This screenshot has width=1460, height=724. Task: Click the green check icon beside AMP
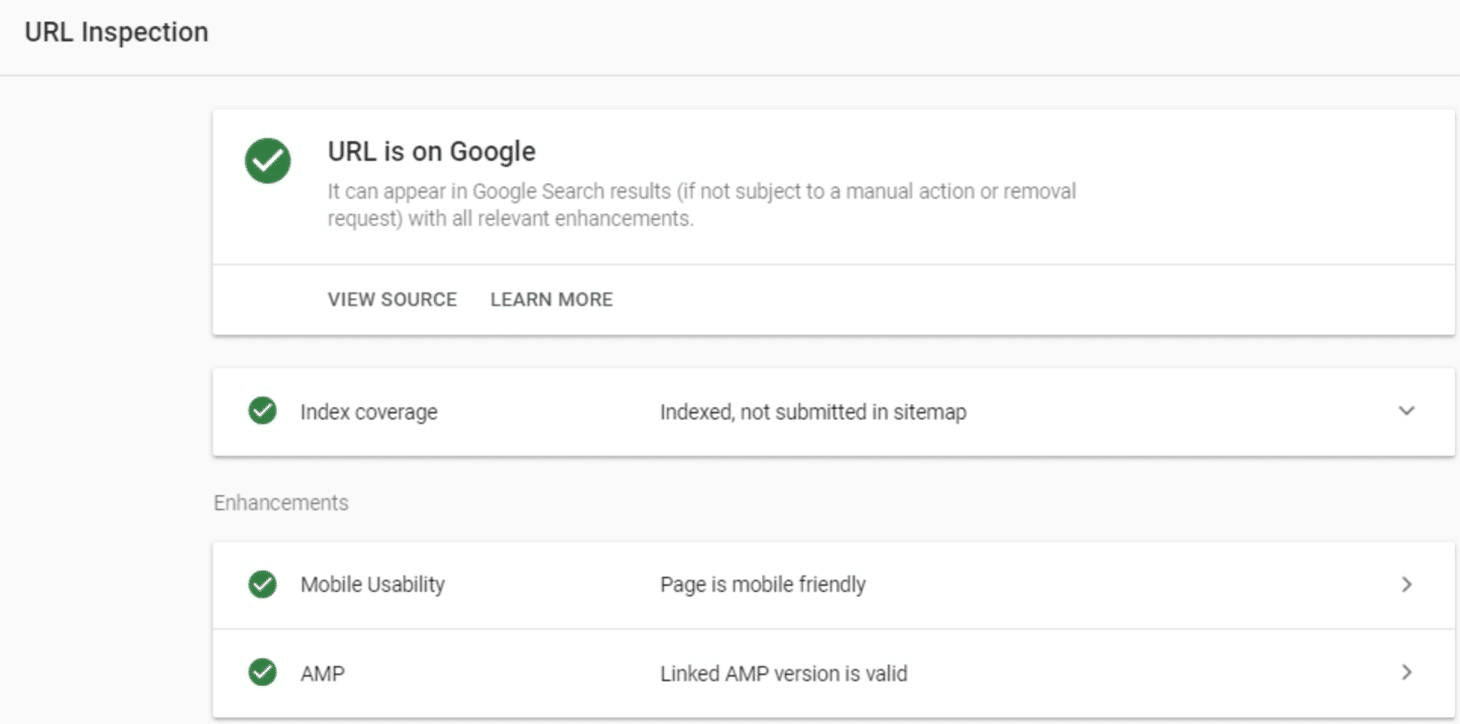263,673
